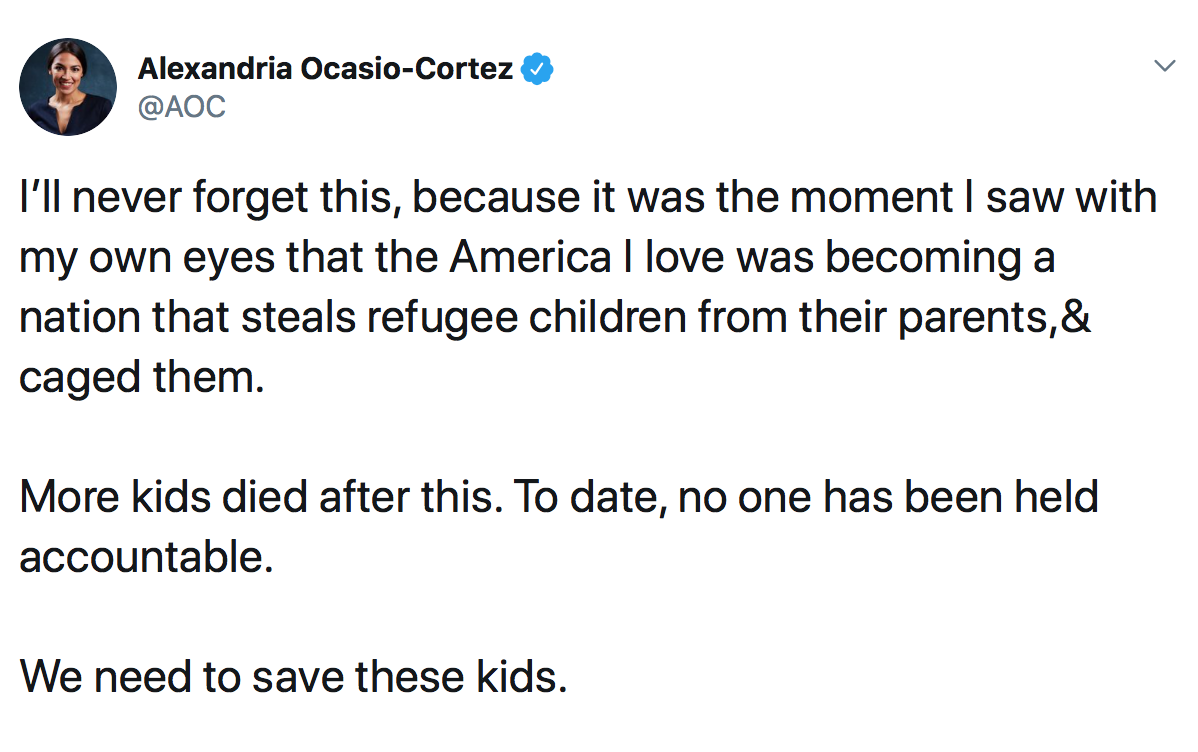Click the word "moment" in first line
This screenshot has height=752, width=1198.
871,198
